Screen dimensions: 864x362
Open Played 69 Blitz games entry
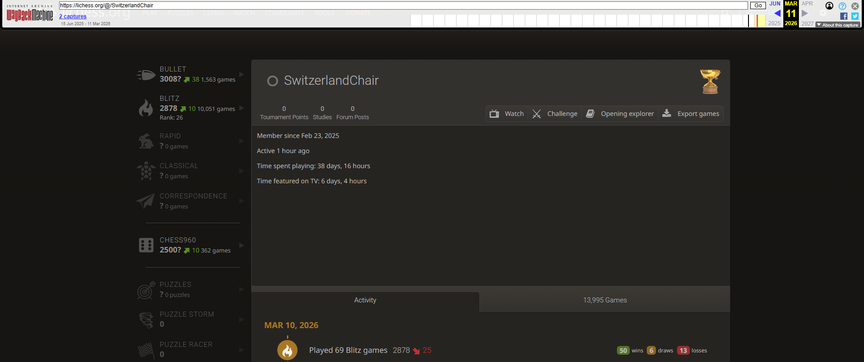tap(348, 350)
